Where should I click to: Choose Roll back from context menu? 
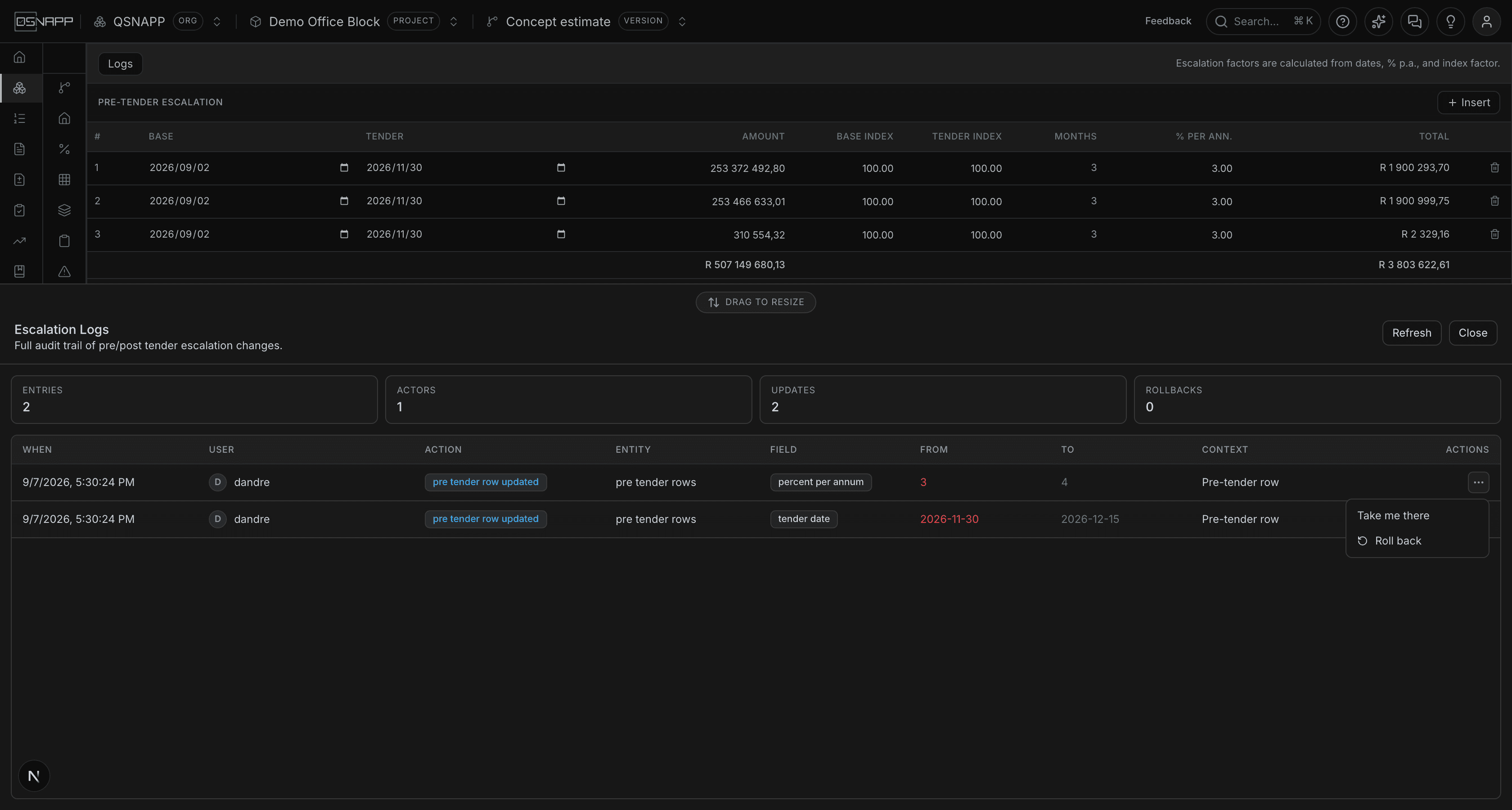(x=1417, y=541)
